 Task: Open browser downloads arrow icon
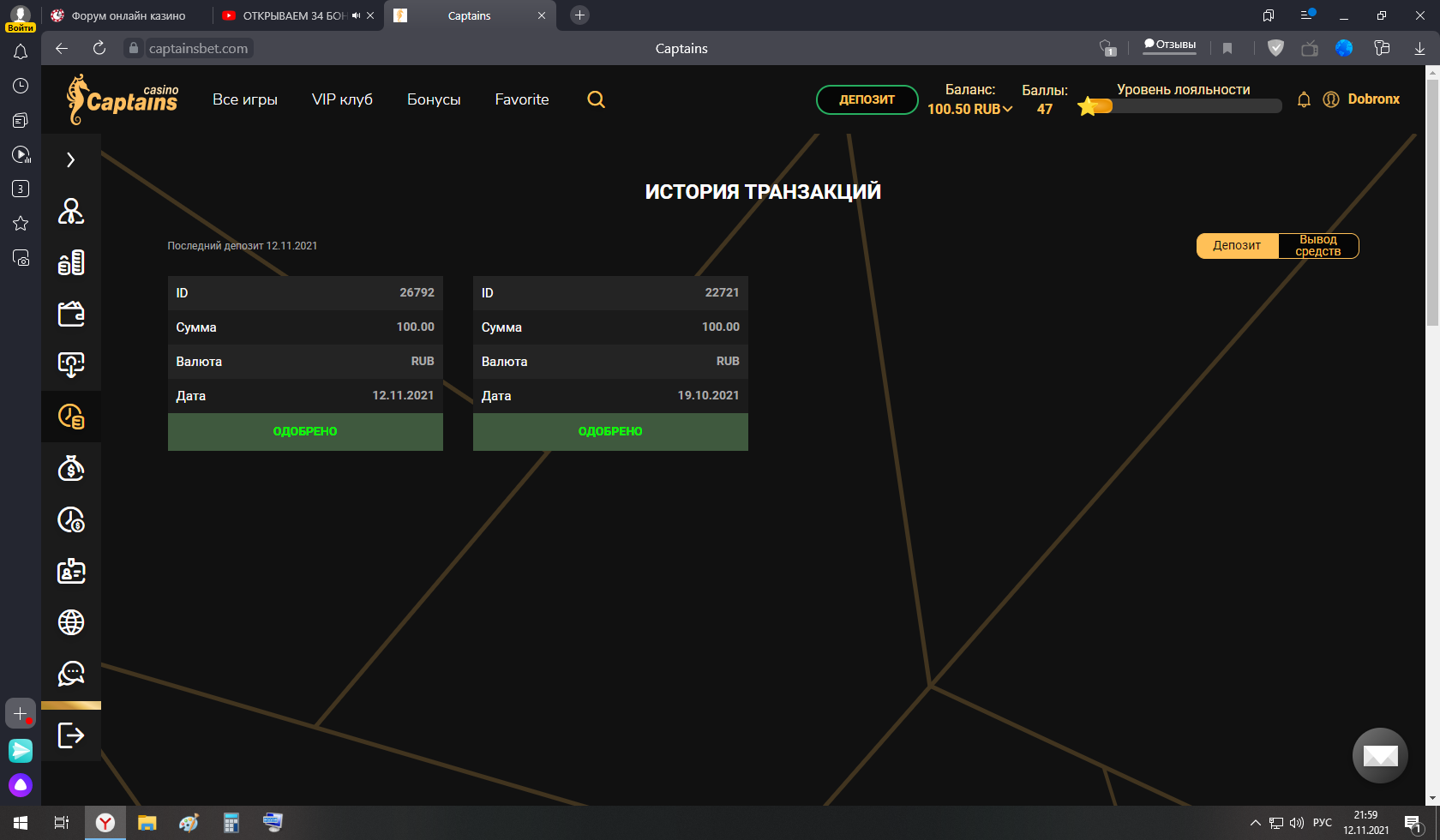tap(1419, 49)
